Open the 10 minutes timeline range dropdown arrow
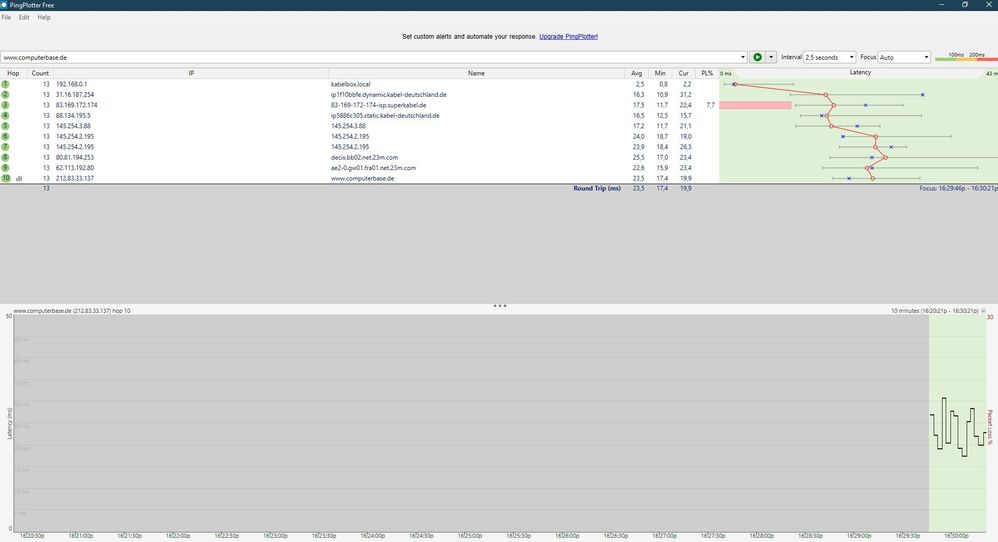Viewport: 998px width, 542px height. [x=983, y=311]
